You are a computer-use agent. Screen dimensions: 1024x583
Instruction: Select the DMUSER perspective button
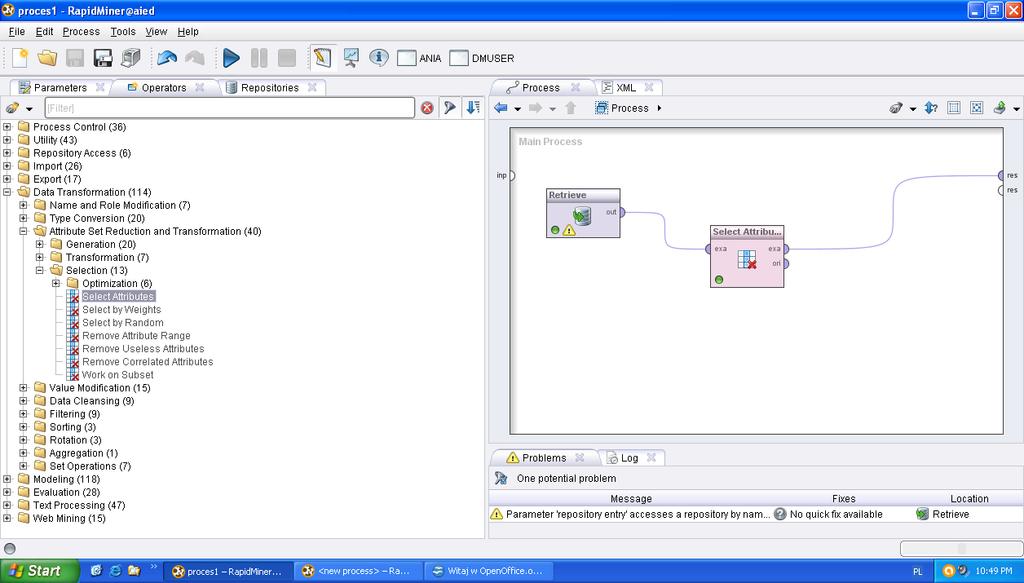pyautogui.click(x=482, y=58)
